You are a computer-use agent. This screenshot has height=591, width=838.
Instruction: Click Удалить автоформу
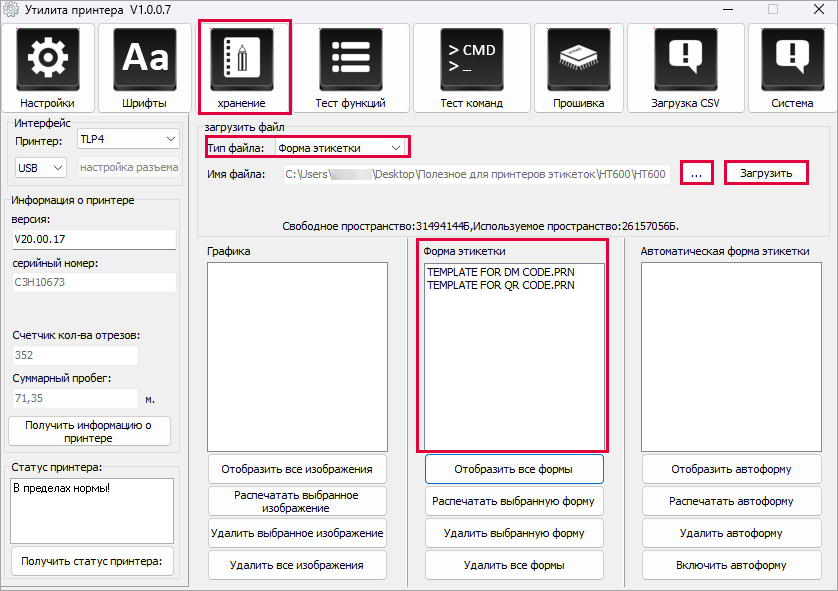732,533
